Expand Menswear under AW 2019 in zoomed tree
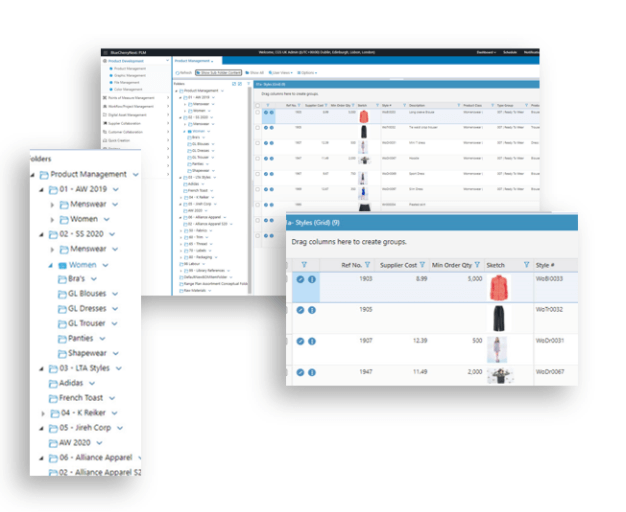The height and width of the screenshot is (512, 626). click(52, 205)
